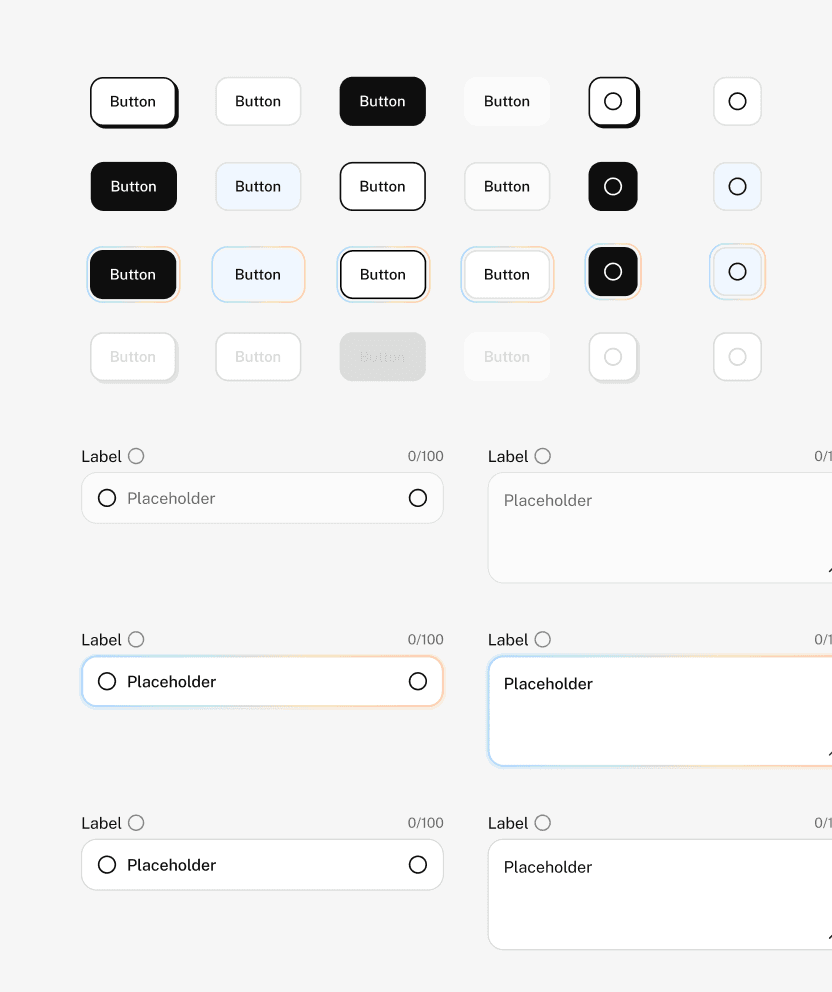
Task: Click the trailing circle icon in the topmost single-line input
Action: point(418,498)
